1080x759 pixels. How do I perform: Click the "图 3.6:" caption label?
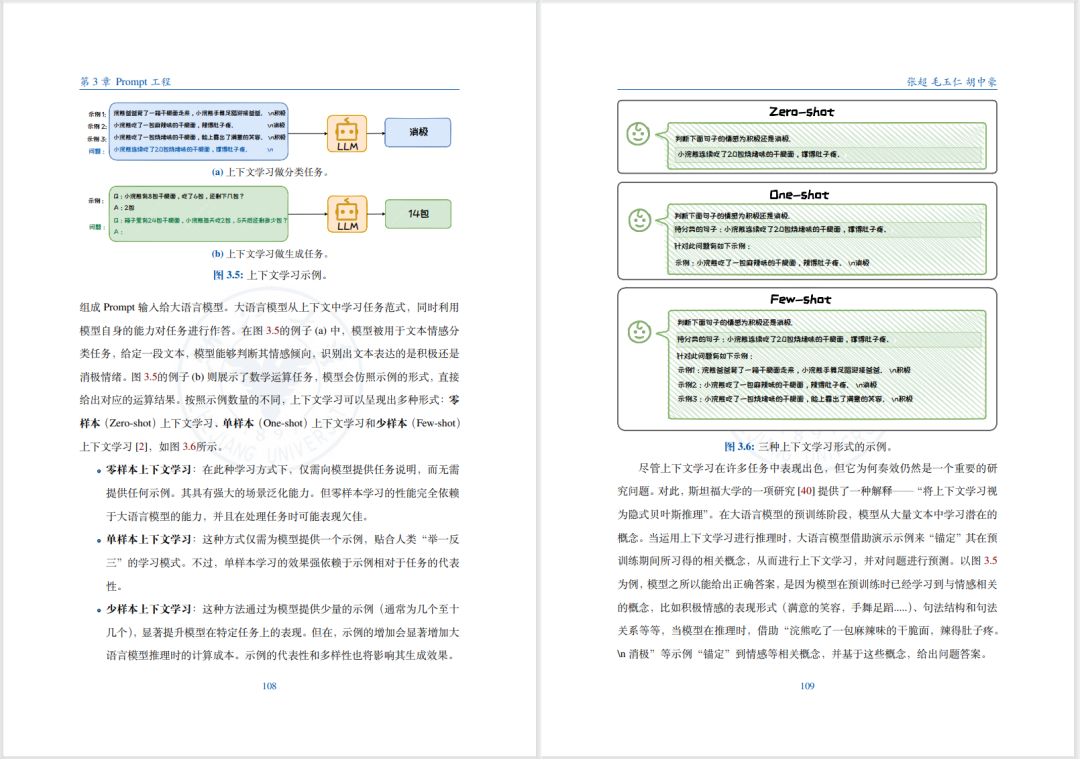[x=739, y=446]
